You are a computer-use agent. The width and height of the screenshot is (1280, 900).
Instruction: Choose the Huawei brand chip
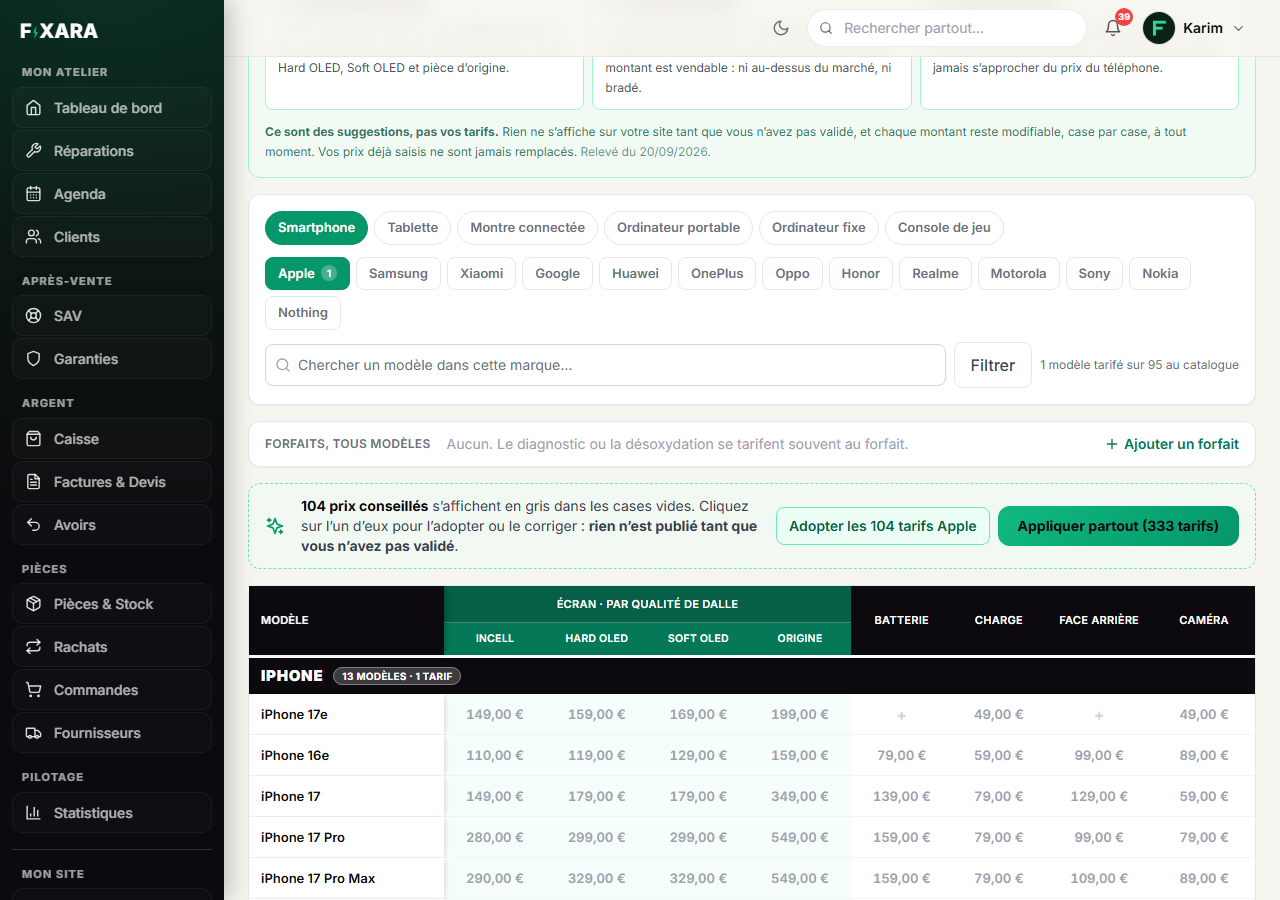[635, 273]
